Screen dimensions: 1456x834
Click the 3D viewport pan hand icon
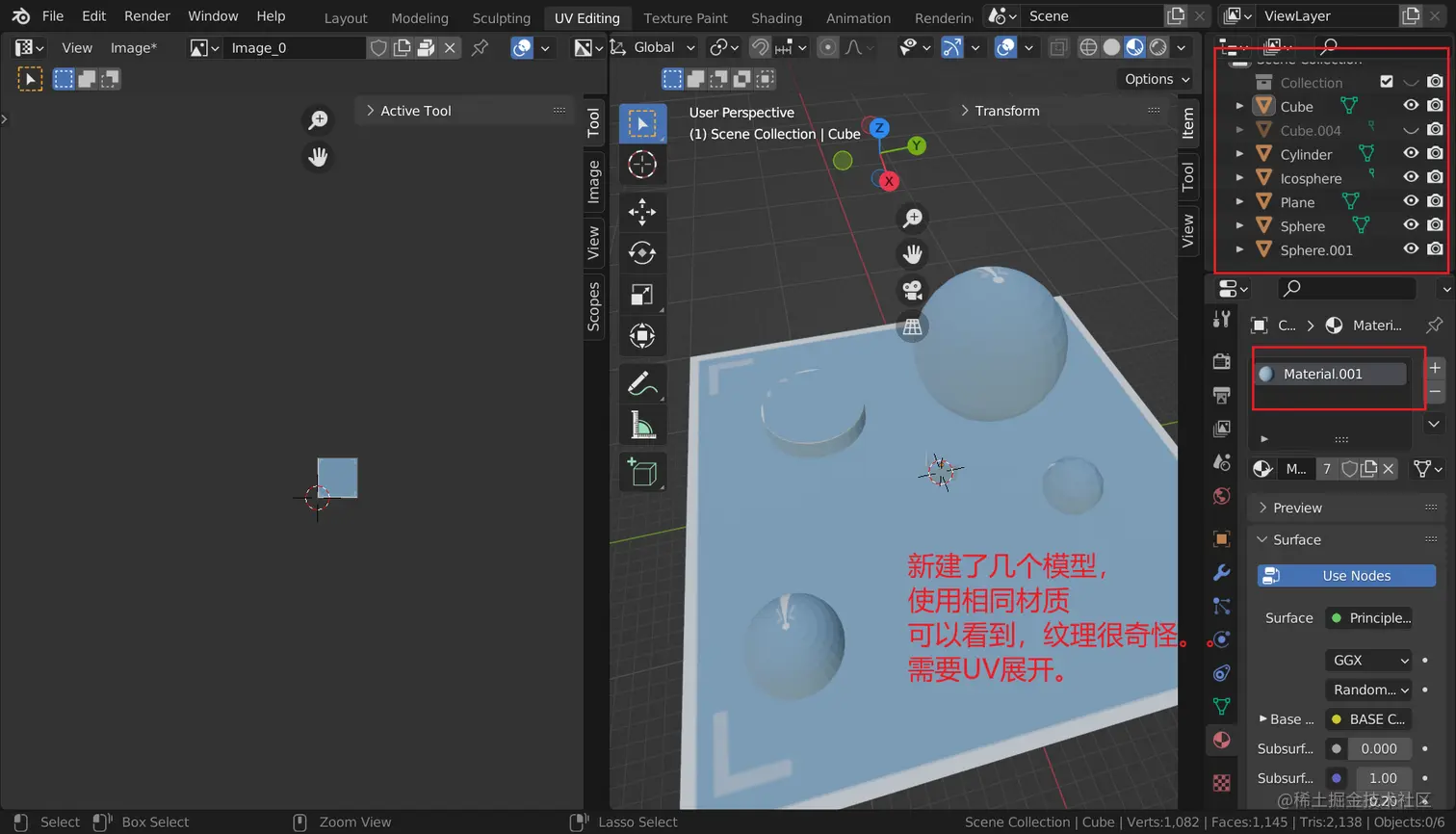pyautogui.click(x=912, y=254)
